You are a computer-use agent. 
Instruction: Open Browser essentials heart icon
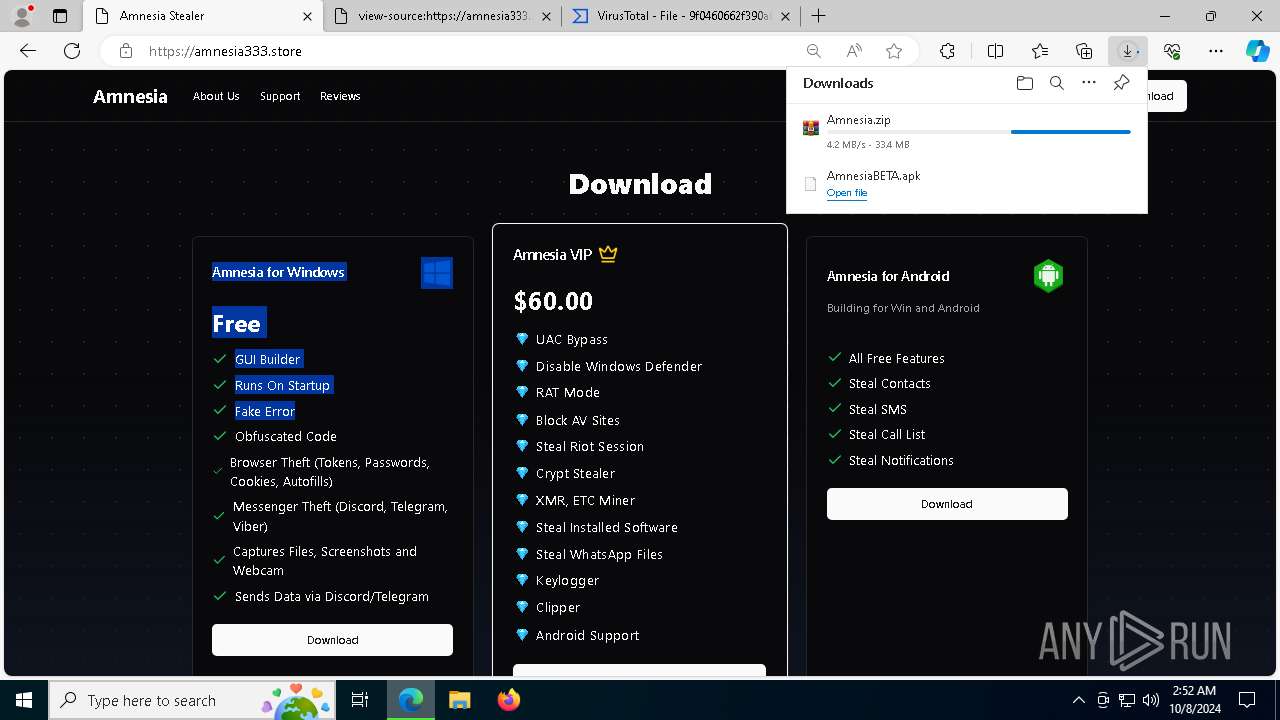click(x=1172, y=51)
